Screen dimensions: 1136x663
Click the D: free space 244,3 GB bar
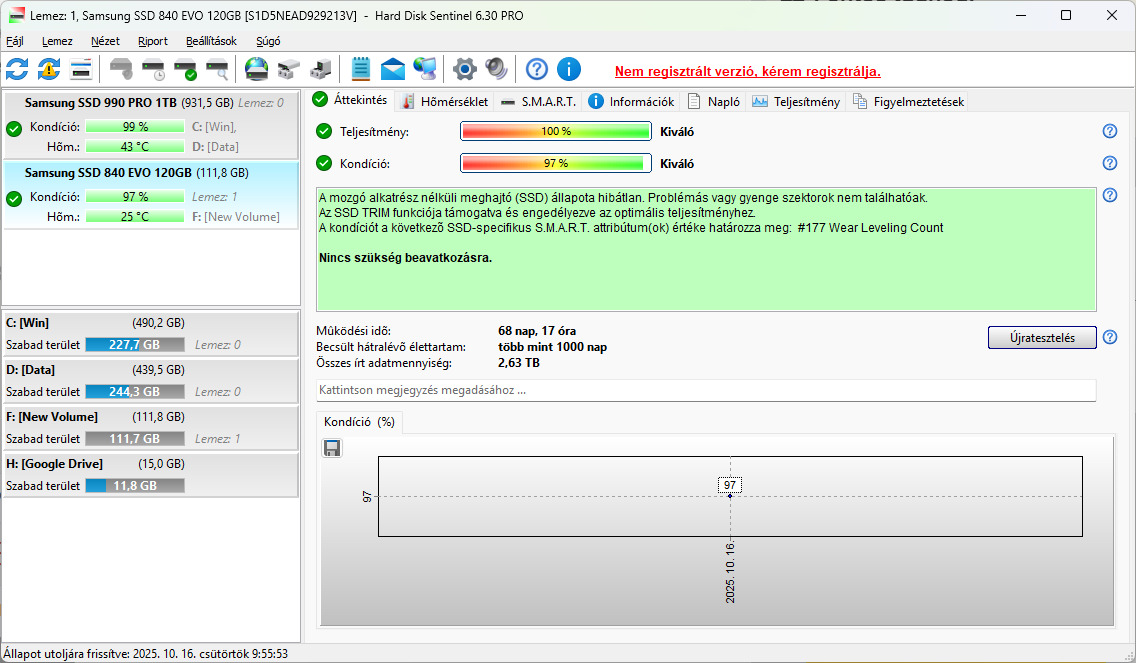(135, 392)
